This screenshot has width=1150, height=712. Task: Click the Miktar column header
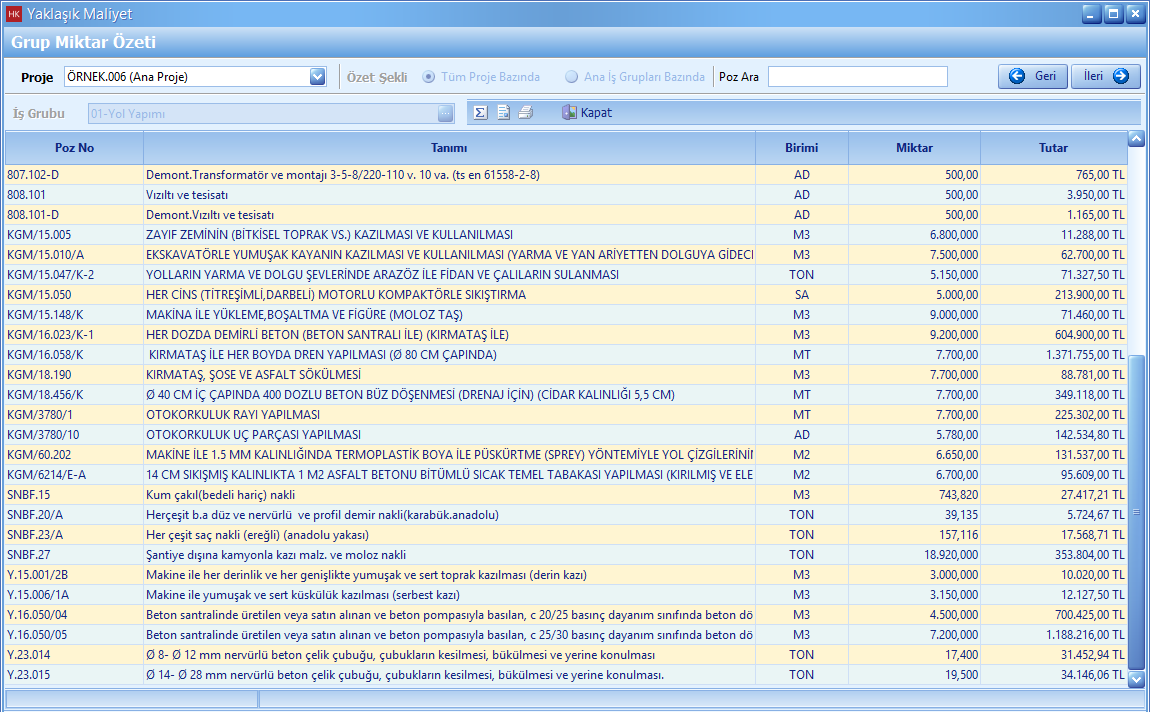[914, 148]
